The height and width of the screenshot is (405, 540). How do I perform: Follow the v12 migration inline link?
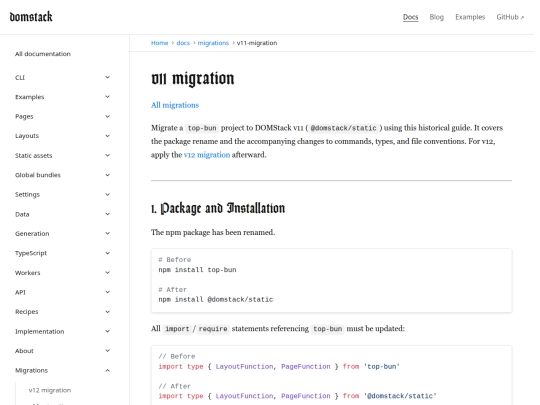click(x=207, y=155)
